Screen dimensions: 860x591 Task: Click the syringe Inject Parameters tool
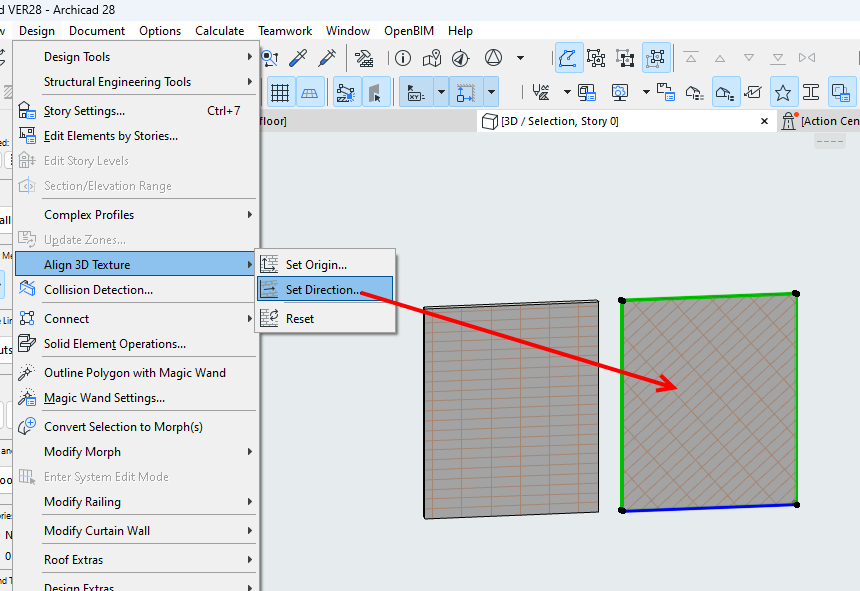(327, 58)
